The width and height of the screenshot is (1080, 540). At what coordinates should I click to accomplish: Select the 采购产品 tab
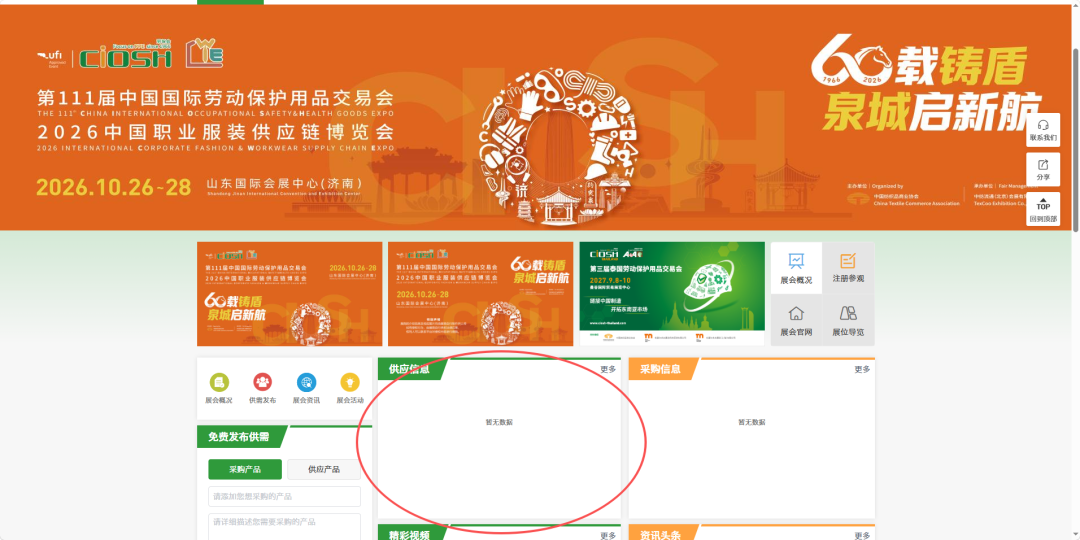(x=245, y=469)
